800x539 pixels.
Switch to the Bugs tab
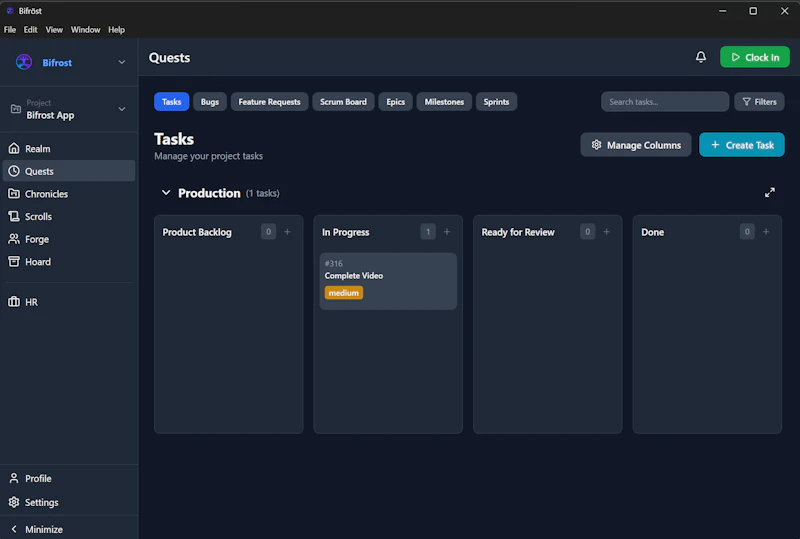(210, 102)
